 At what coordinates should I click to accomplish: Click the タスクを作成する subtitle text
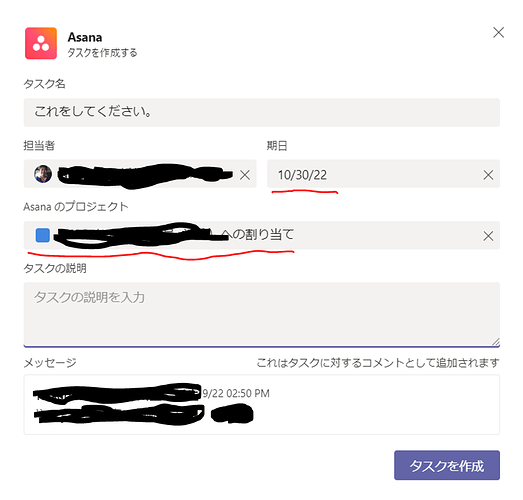[x=102, y=53]
